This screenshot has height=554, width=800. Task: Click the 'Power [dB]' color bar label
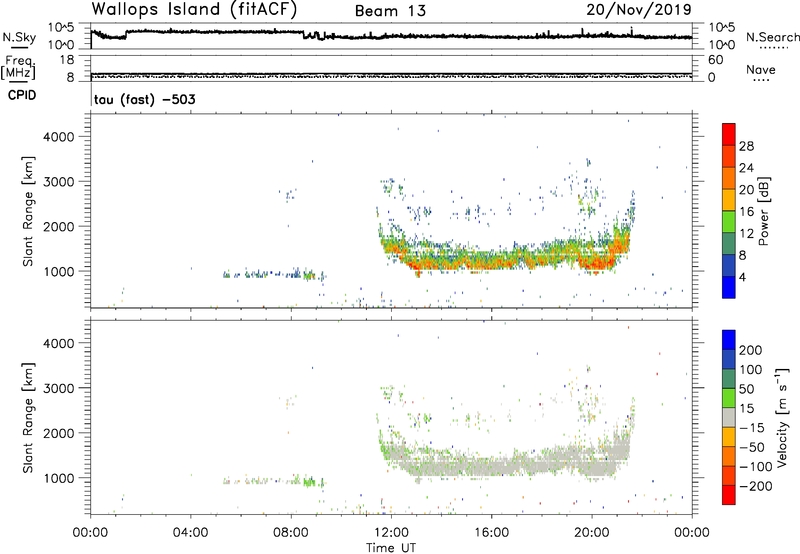(763, 211)
